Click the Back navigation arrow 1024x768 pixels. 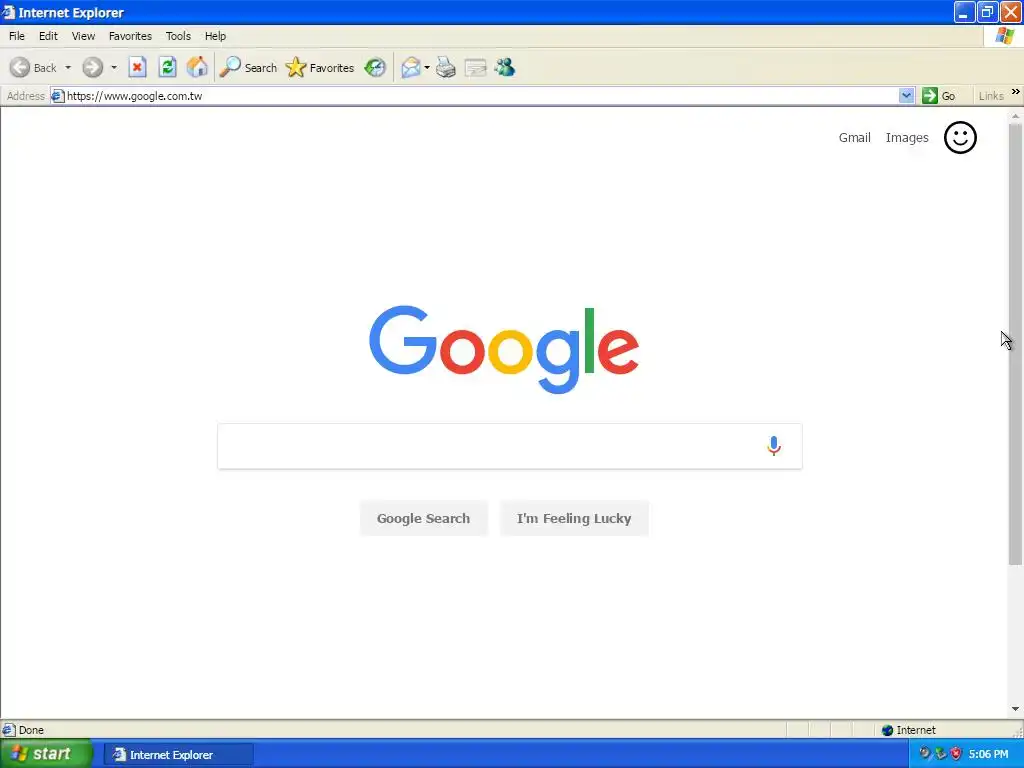(x=20, y=67)
